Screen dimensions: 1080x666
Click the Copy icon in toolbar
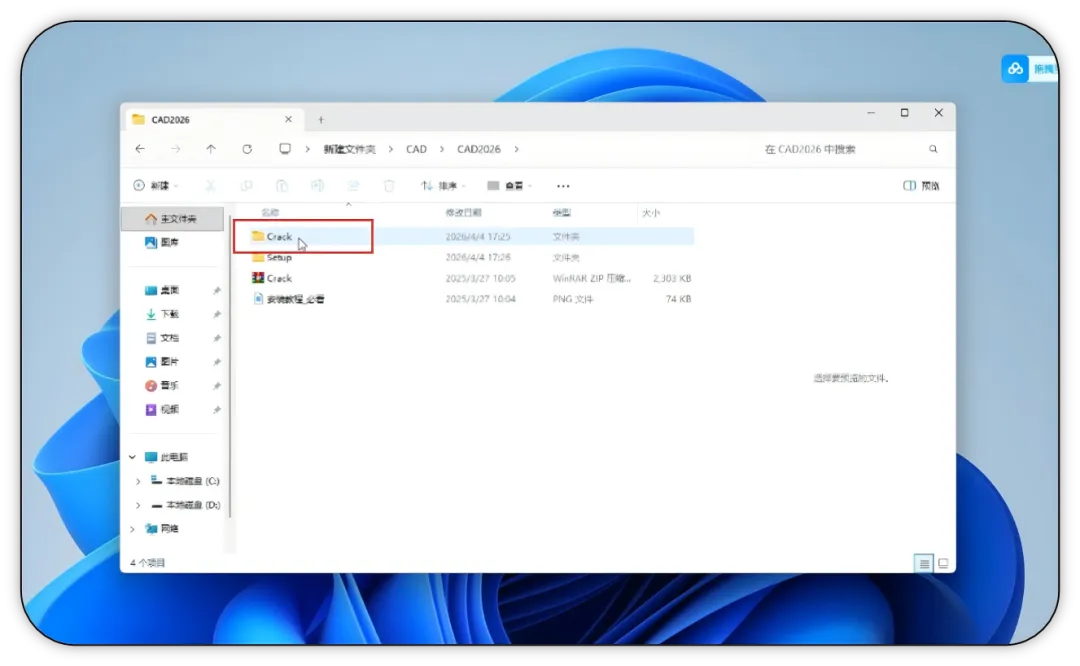(246, 186)
